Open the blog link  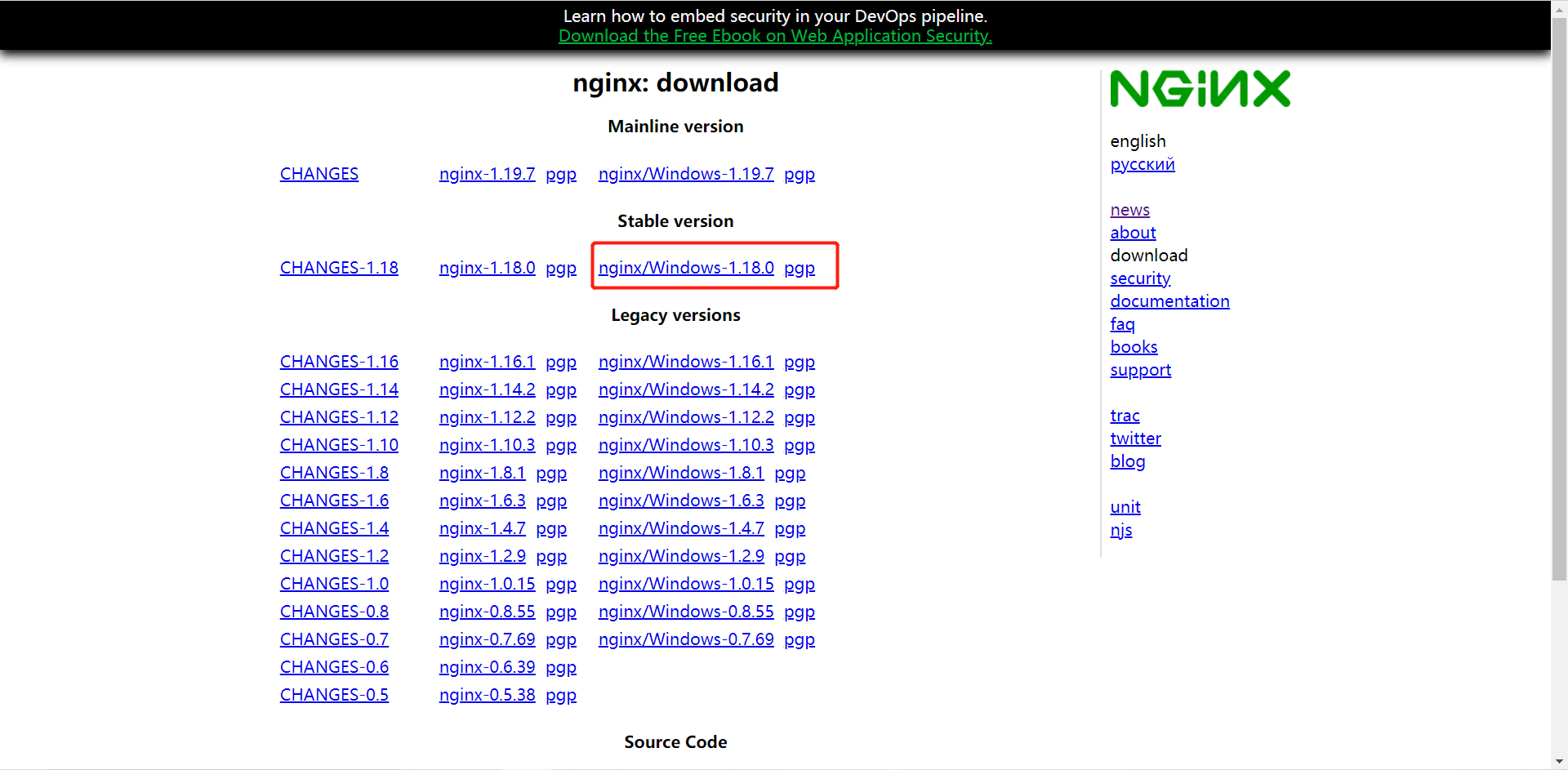1128,461
